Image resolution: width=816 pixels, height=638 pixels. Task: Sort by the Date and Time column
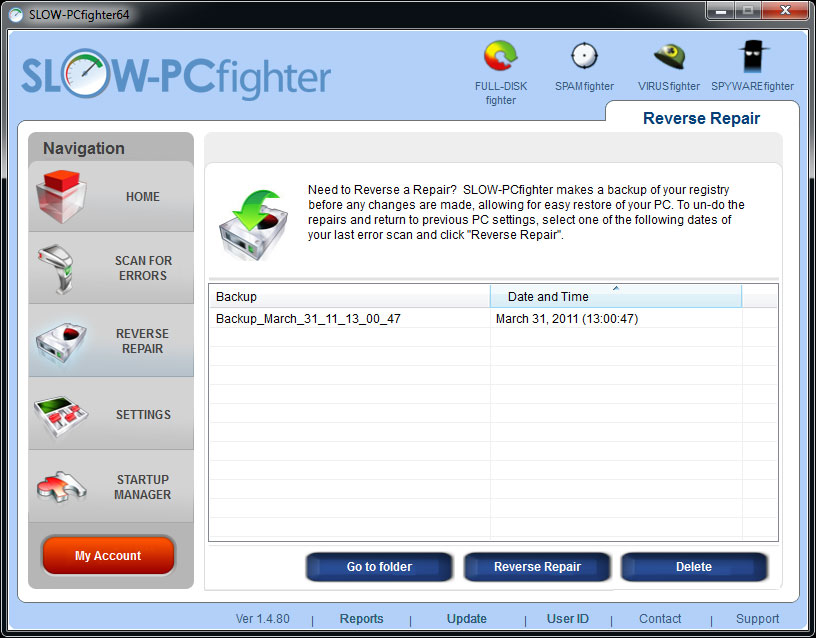coord(615,296)
